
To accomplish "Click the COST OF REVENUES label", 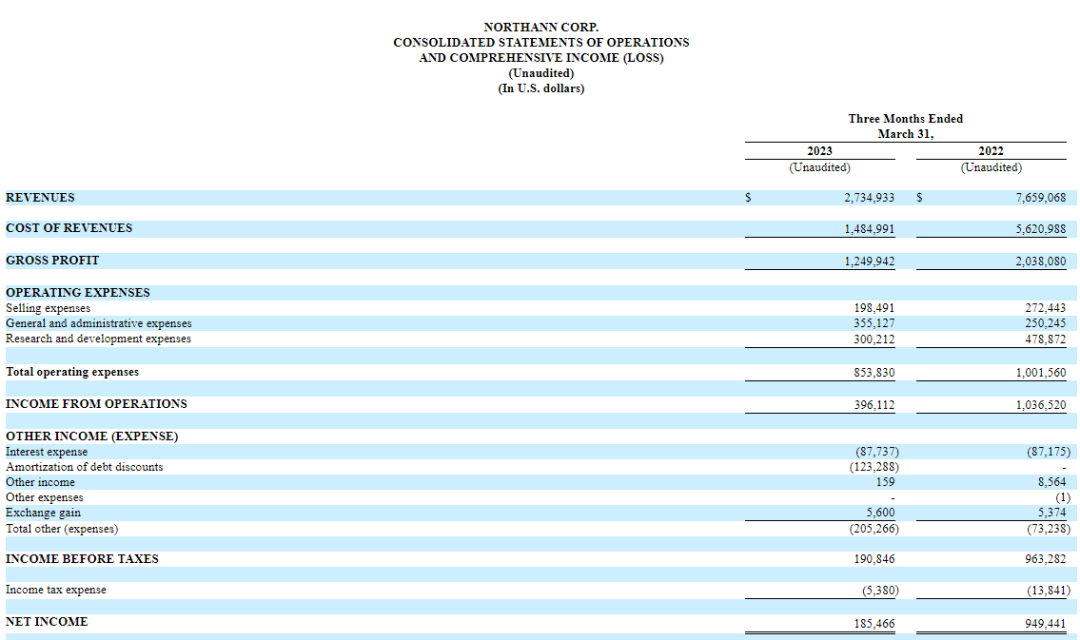I will pos(69,228).
